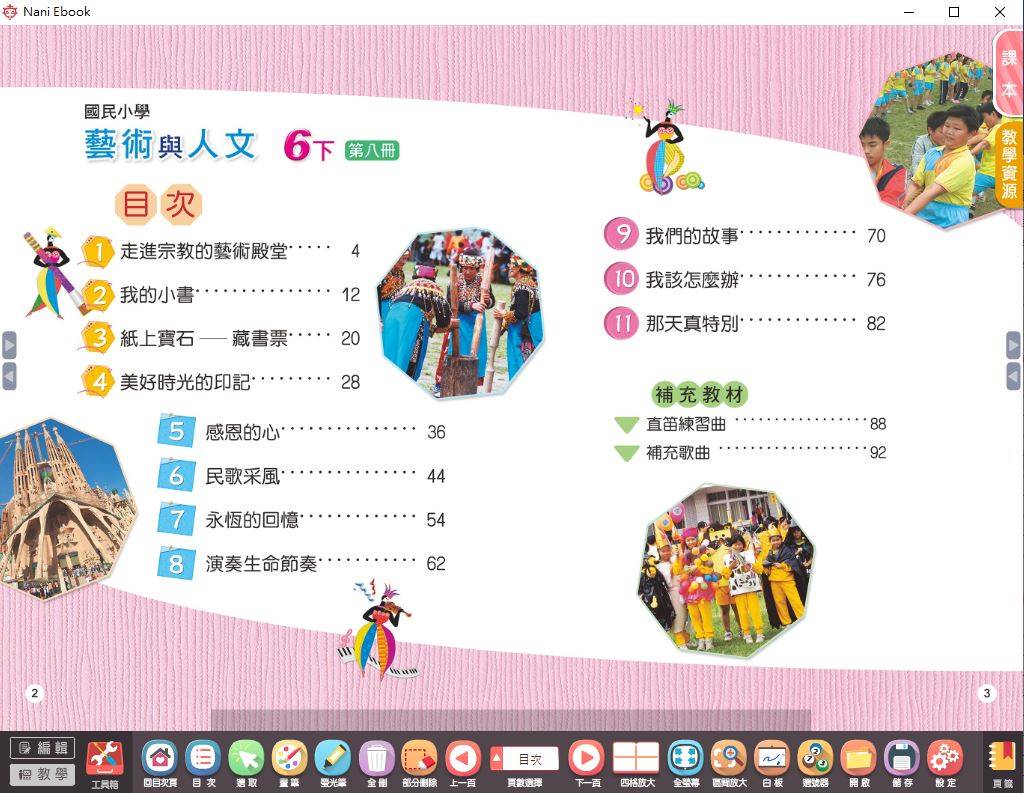Open the 課本 side tab

(x=1009, y=72)
